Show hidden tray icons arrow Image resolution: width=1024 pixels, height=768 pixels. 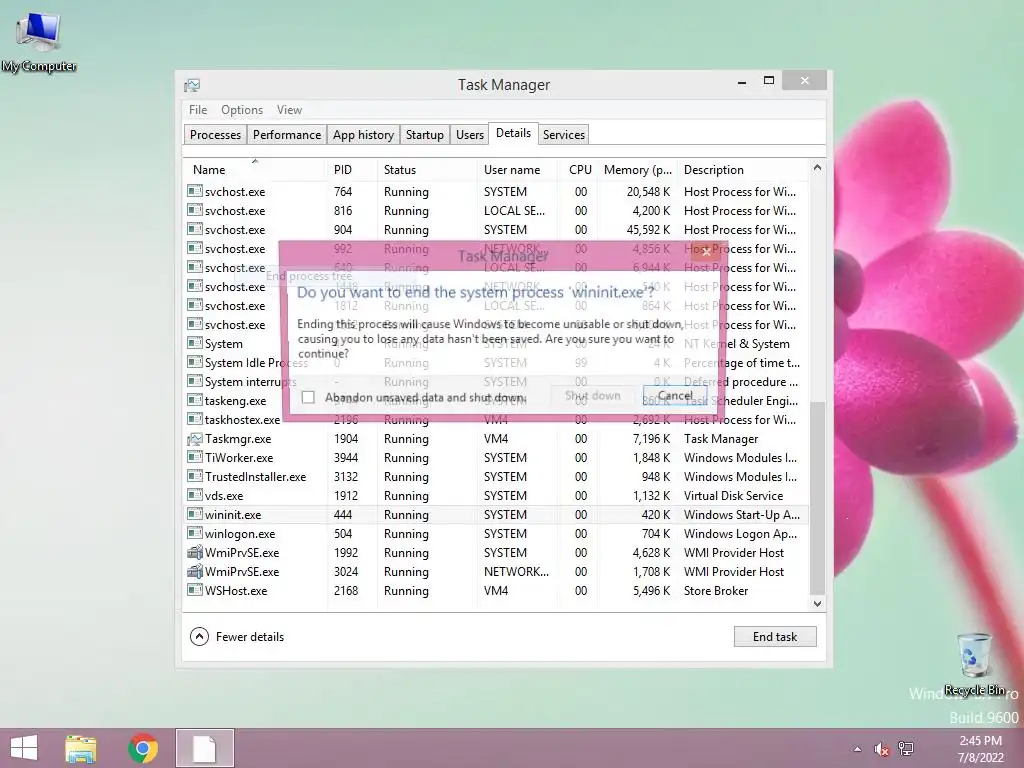click(x=857, y=749)
